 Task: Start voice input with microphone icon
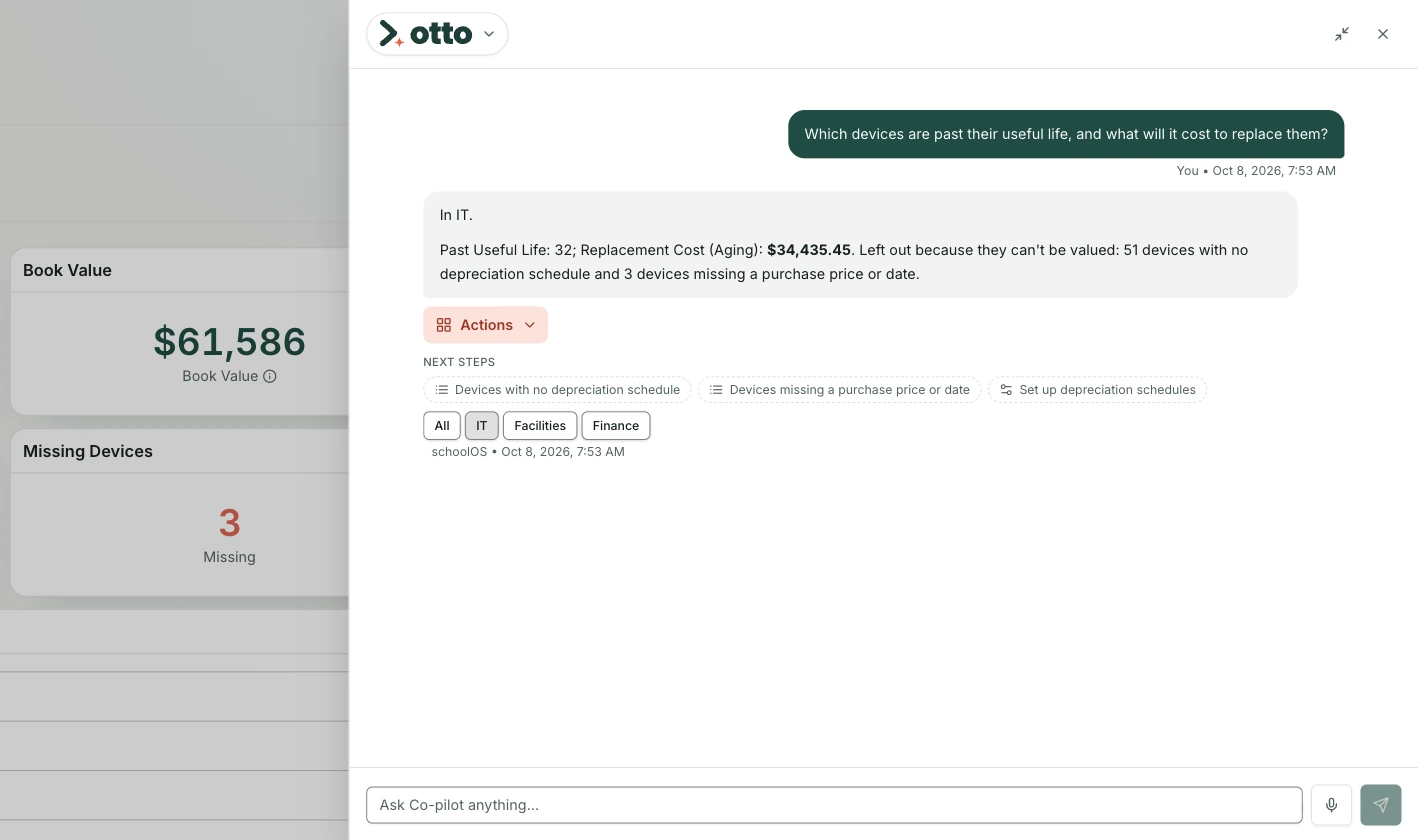point(1331,805)
